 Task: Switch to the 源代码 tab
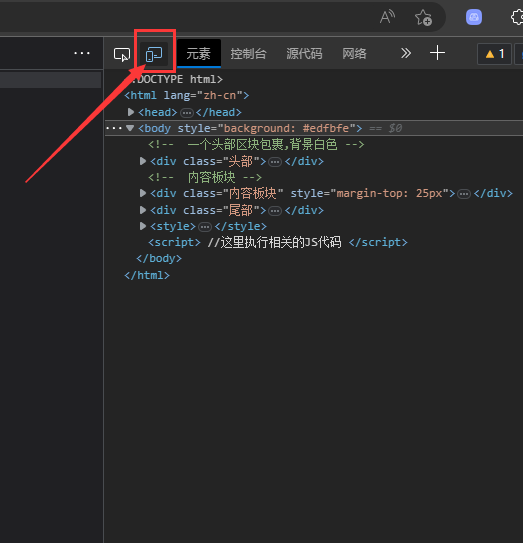(x=304, y=54)
